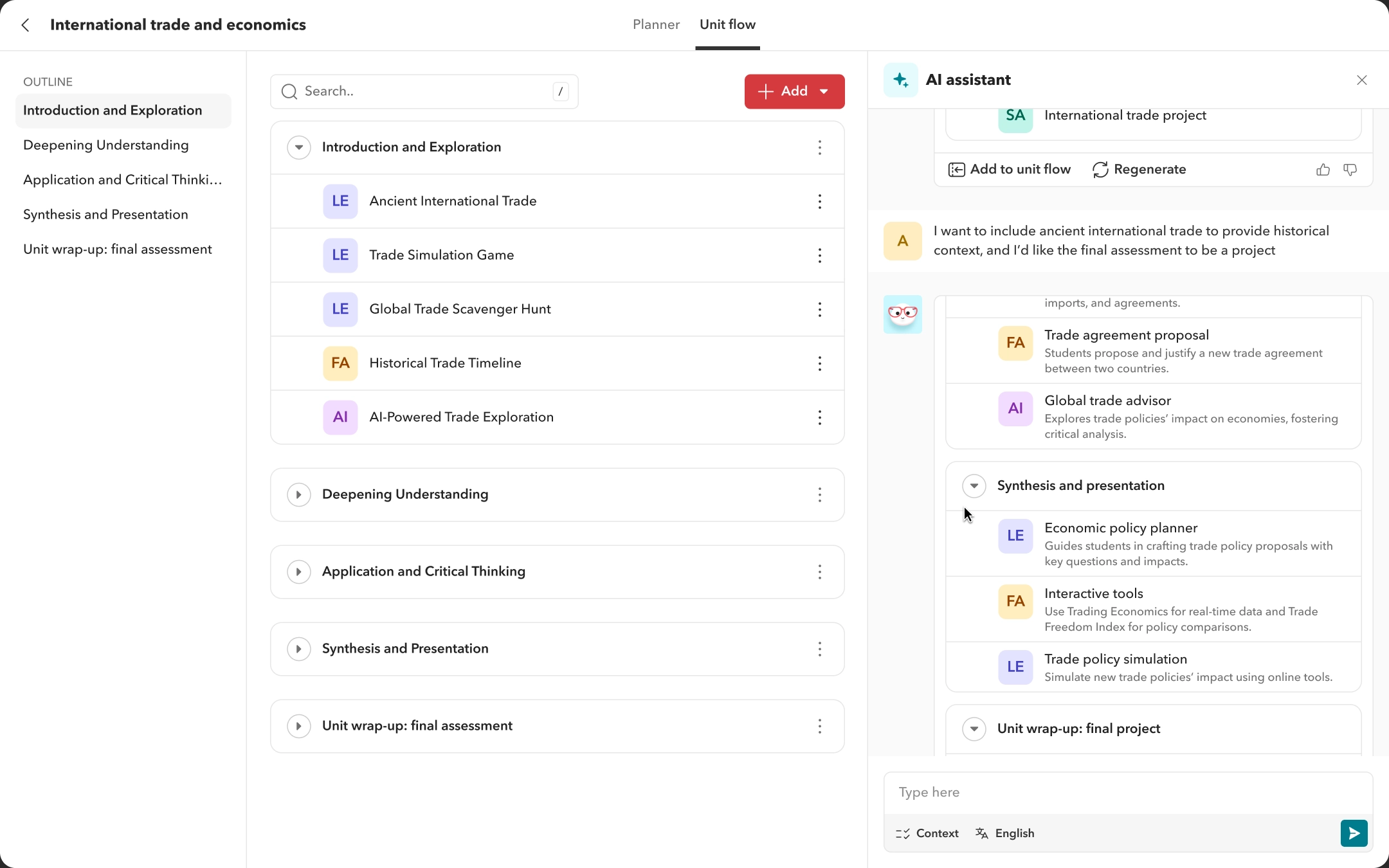Open the Add dropdown button
The height and width of the screenshot is (868, 1389).
pyautogui.click(x=794, y=91)
